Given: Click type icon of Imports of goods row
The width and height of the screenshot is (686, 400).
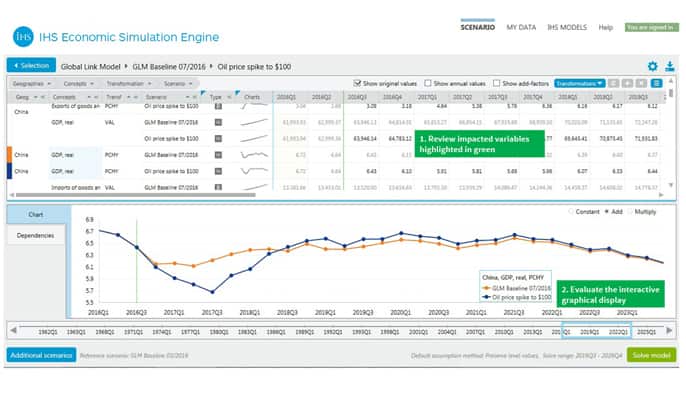Looking at the screenshot, I should pyautogui.click(x=218, y=187).
